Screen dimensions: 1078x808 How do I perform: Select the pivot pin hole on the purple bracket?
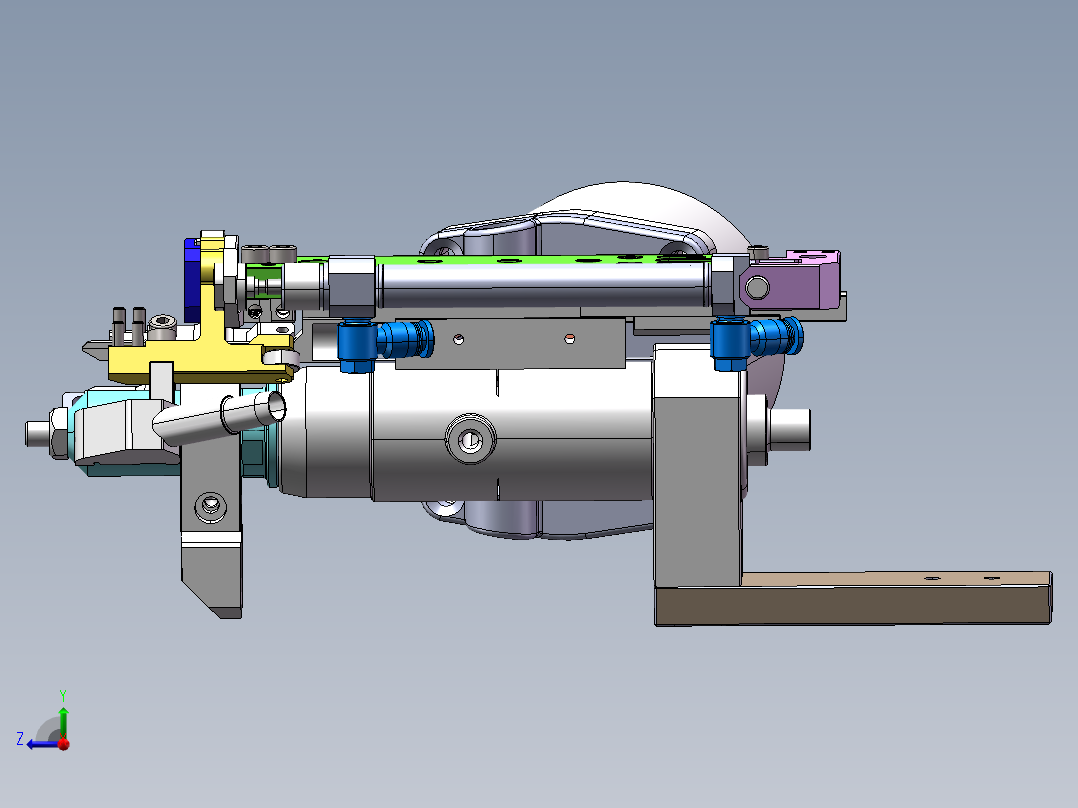point(758,287)
